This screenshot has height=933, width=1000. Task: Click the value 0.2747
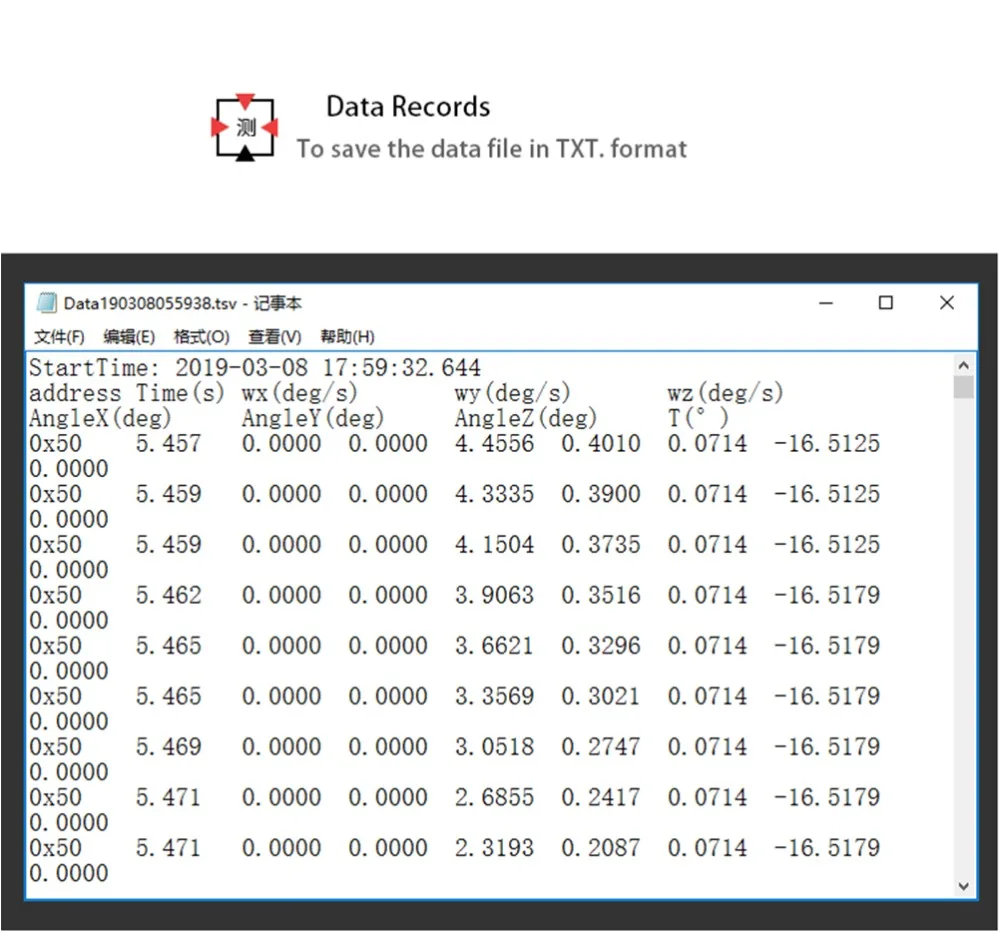click(x=601, y=747)
